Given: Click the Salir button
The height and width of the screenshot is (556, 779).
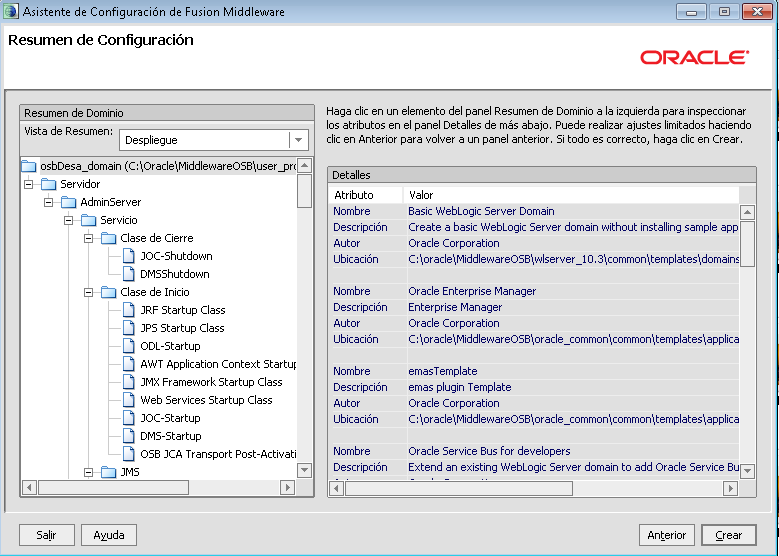Looking at the screenshot, I should [x=47, y=535].
